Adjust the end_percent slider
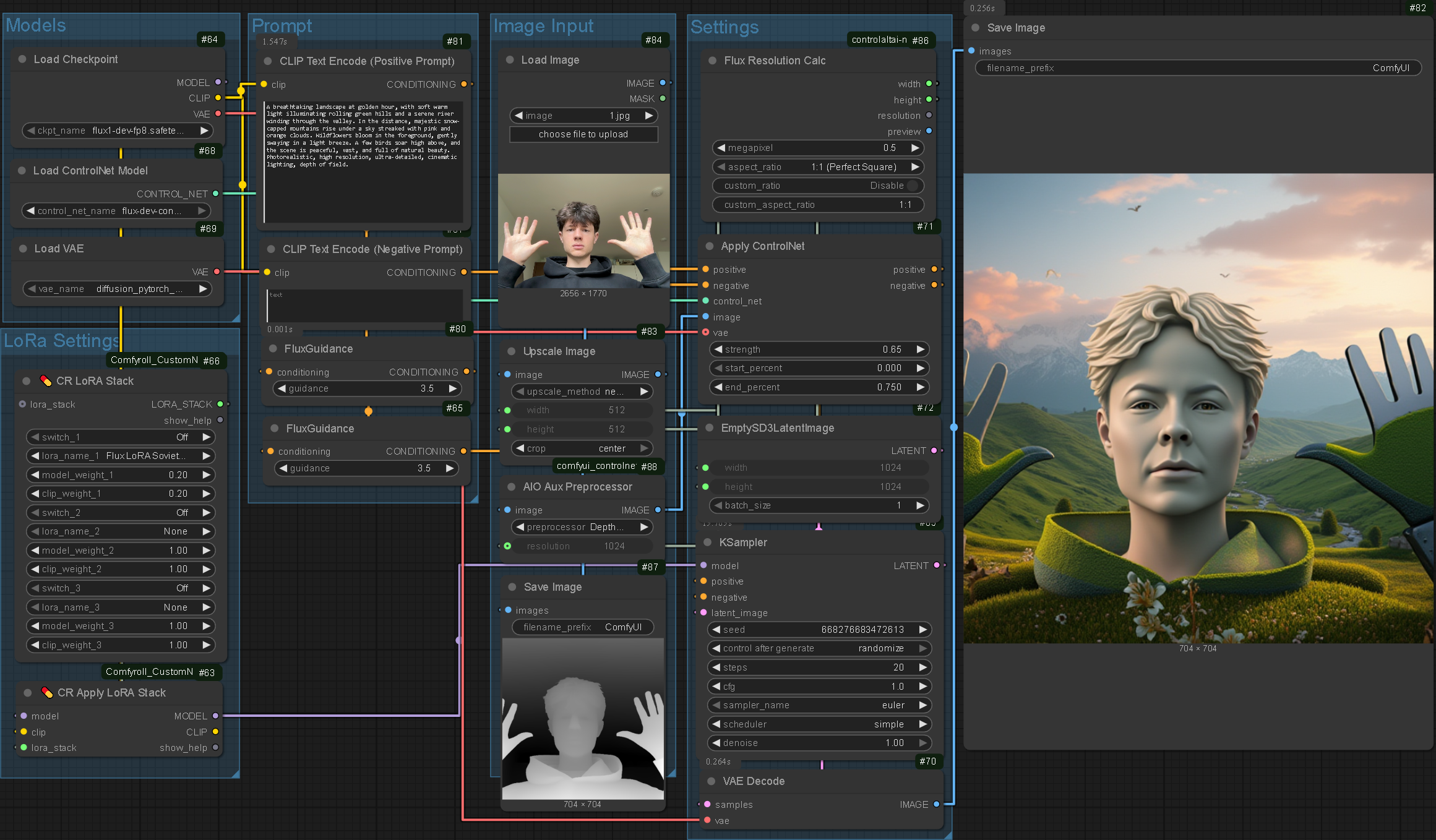Viewport: 1436px width, 840px height. pyautogui.click(x=819, y=387)
